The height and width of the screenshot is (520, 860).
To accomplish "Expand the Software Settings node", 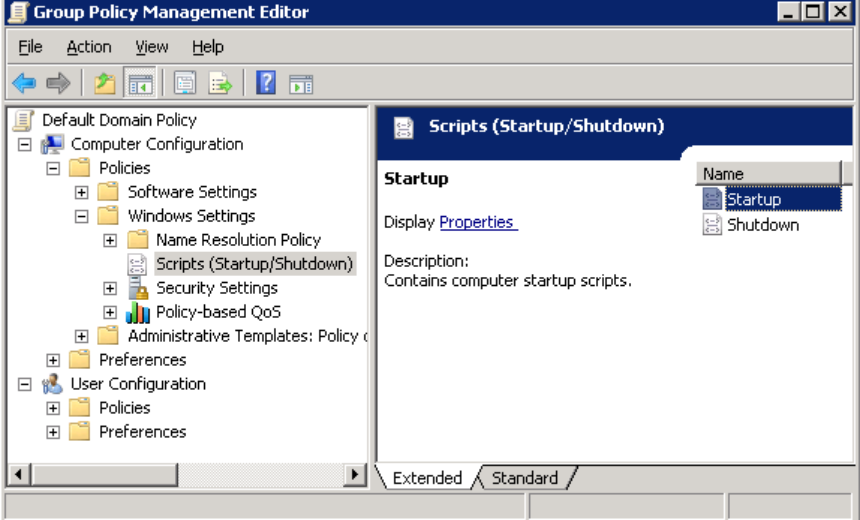I will tap(82, 193).
